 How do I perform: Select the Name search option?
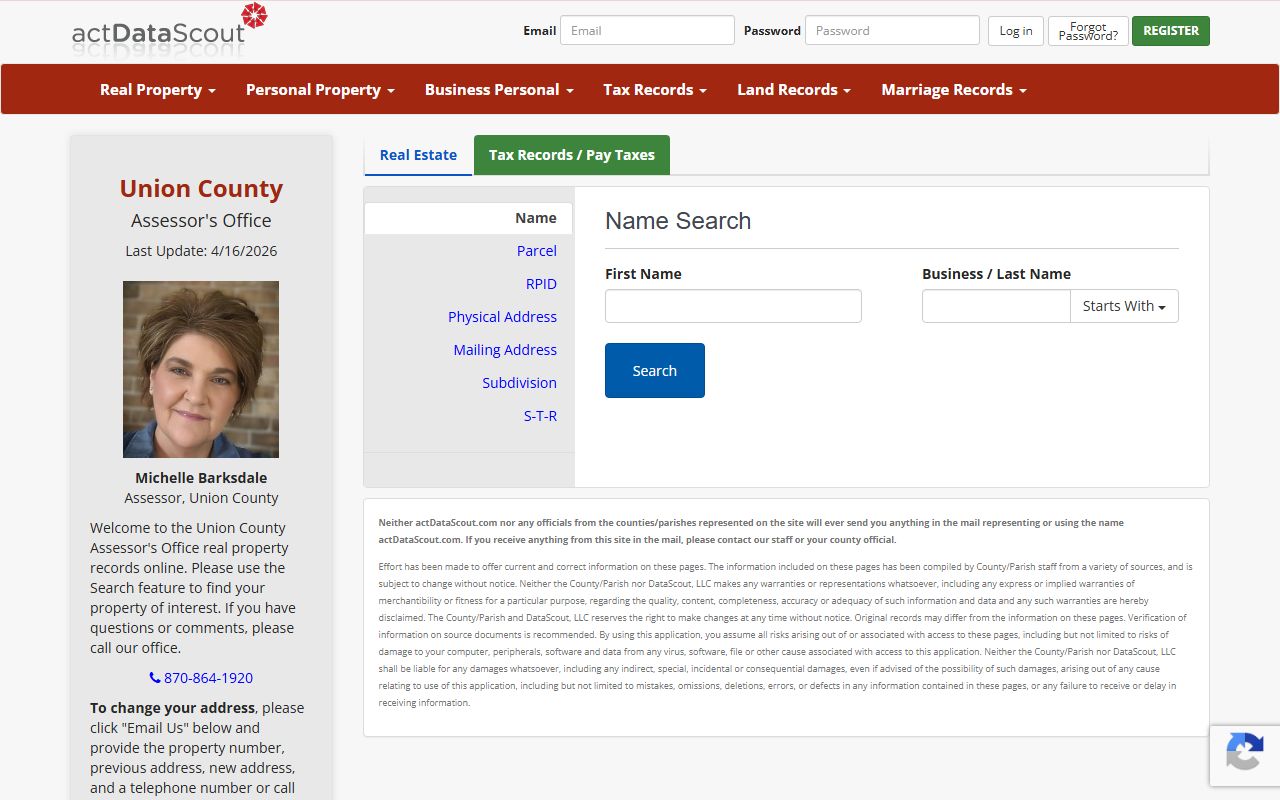tap(468, 218)
